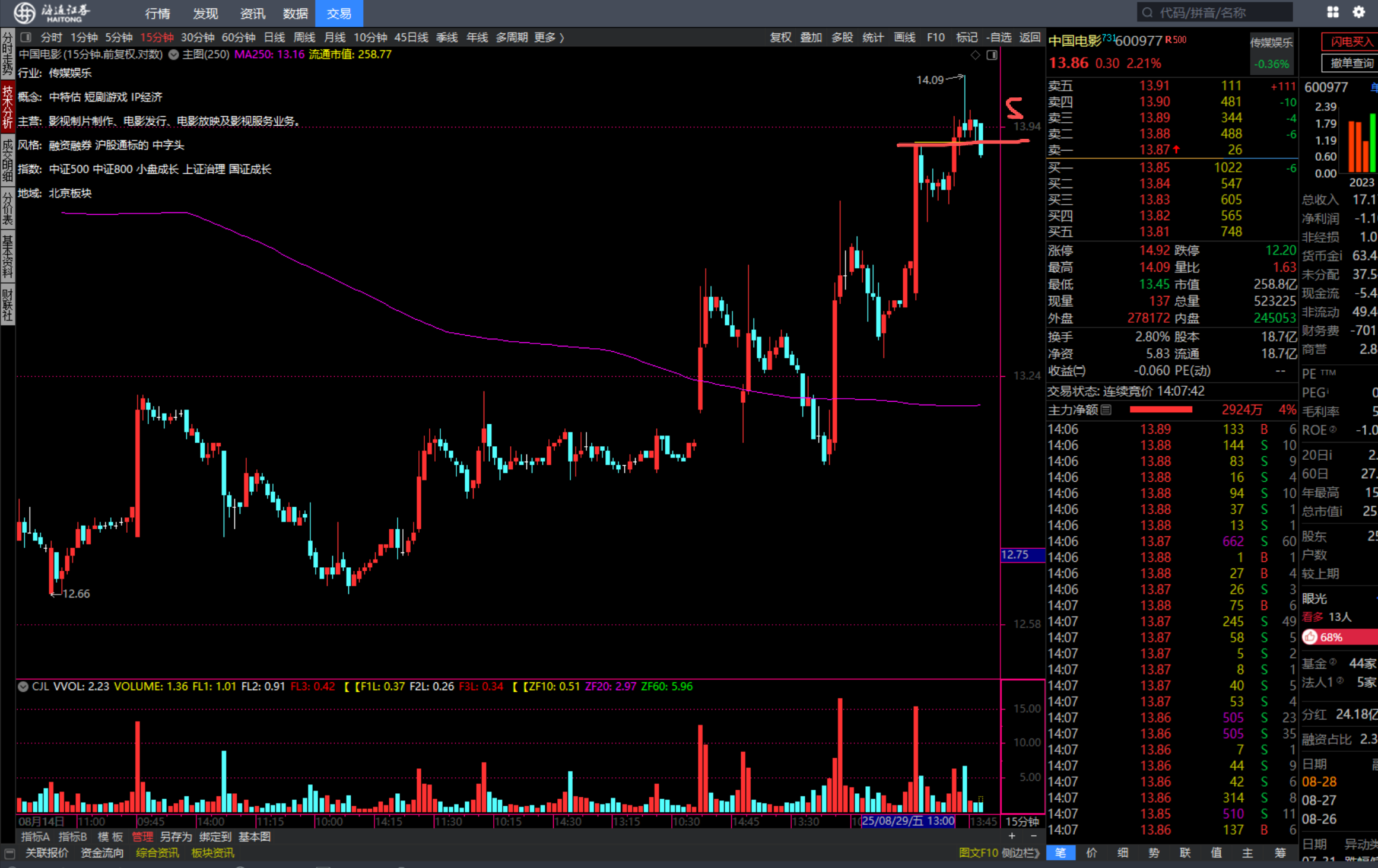
Task: Toggle the panel layout icon beside 分时
Action: click(x=26, y=37)
